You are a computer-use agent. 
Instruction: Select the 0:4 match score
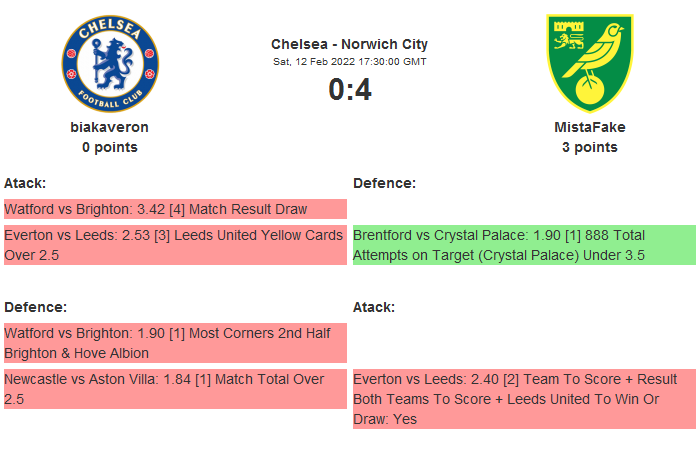point(349,90)
